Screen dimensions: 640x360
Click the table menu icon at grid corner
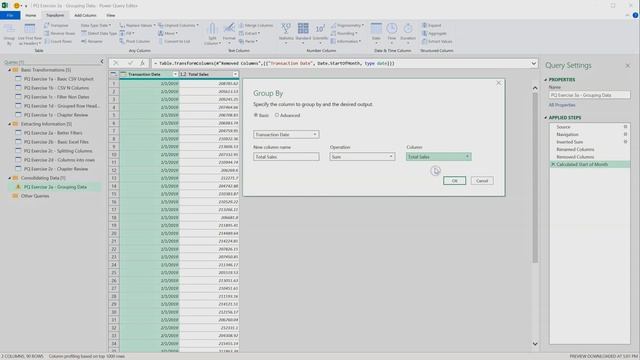point(113,74)
